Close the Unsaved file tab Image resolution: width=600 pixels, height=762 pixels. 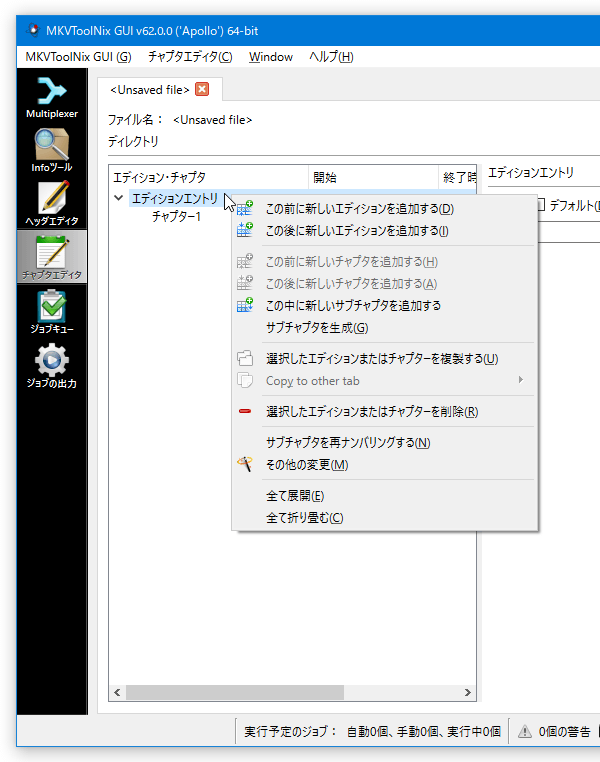click(x=202, y=89)
